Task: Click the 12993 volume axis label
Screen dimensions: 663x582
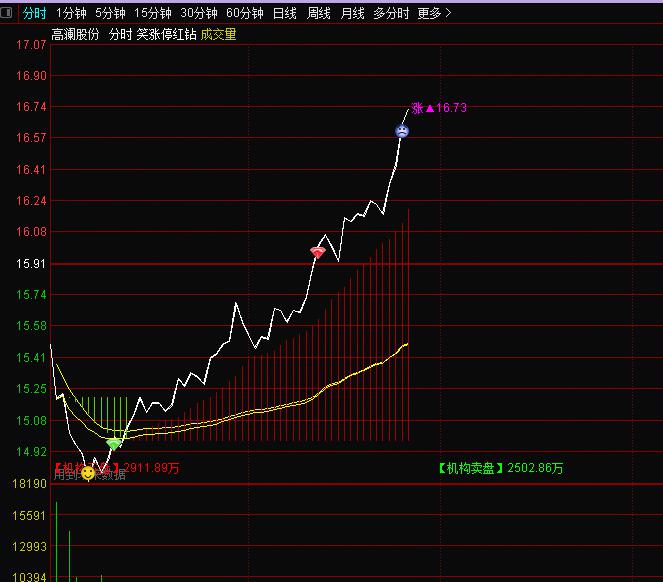Action: pyautogui.click(x=29, y=546)
